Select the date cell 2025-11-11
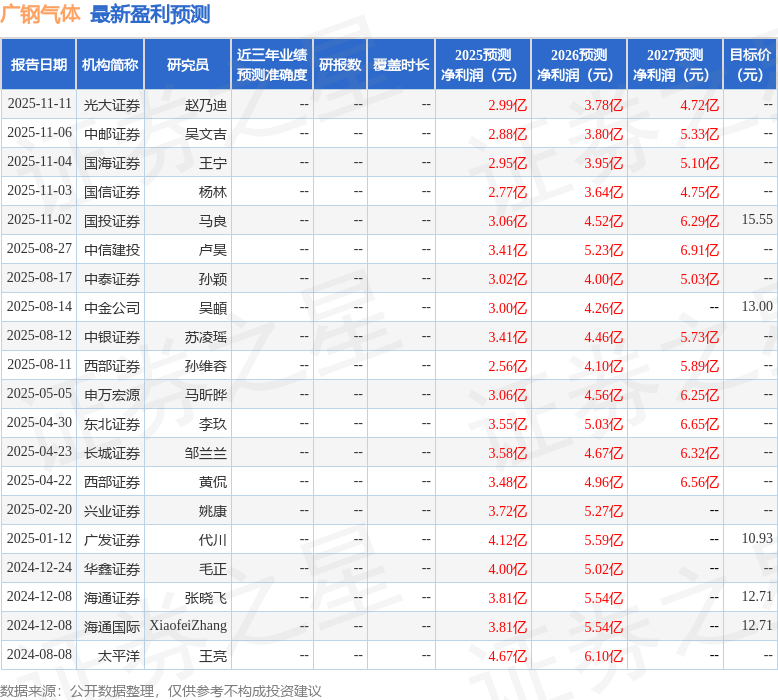The image size is (778, 700). pyautogui.click(x=39, y=104)
